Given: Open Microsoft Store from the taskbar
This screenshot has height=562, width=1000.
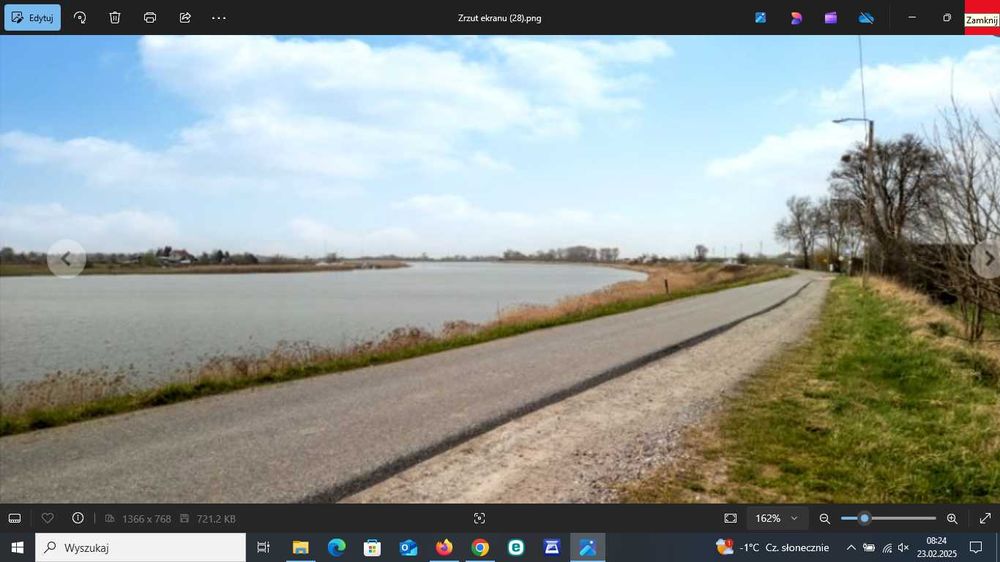Looking at the screenshot, I should 372,547.
